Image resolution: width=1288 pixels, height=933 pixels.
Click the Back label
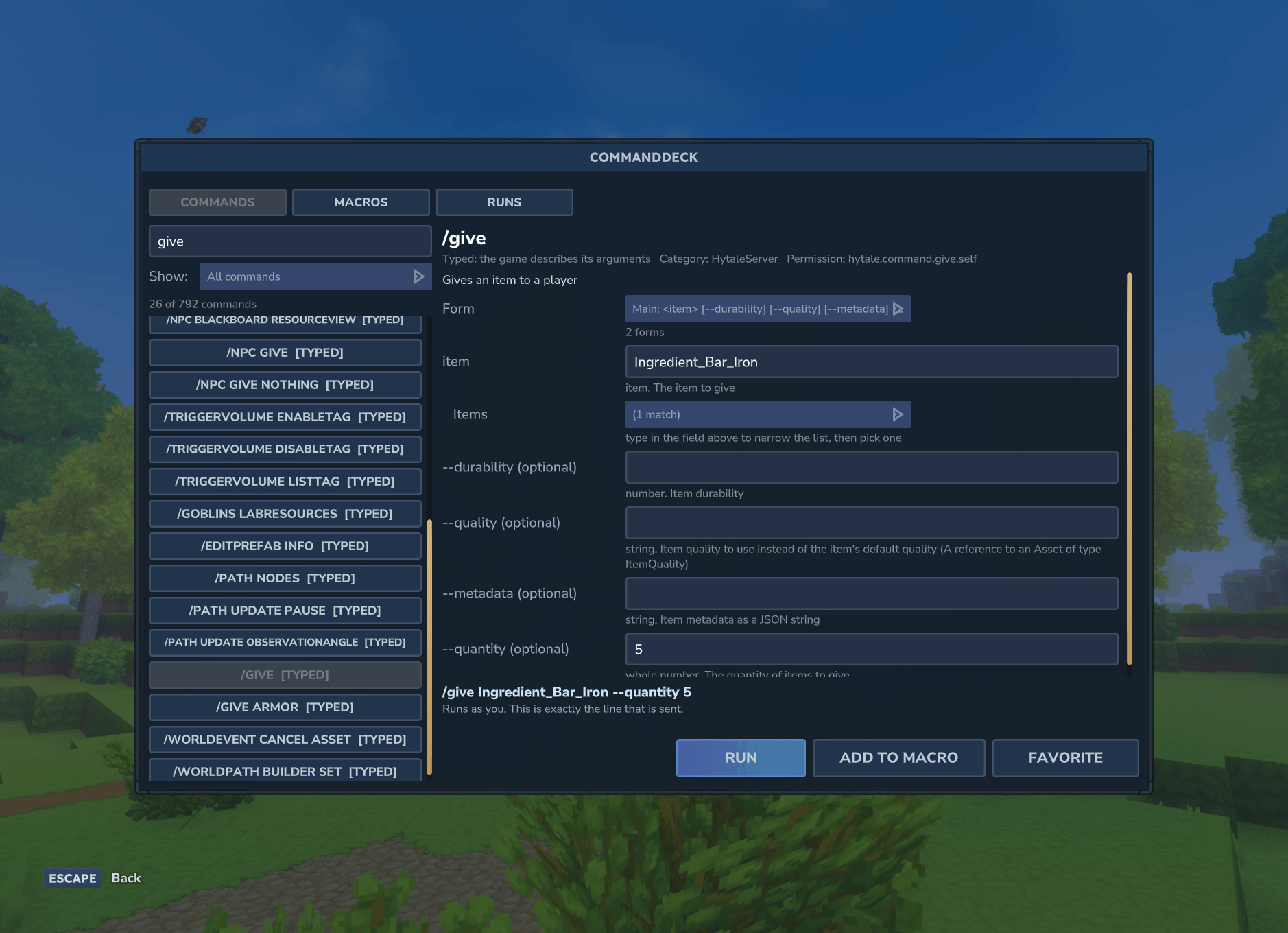coord(126,878)
